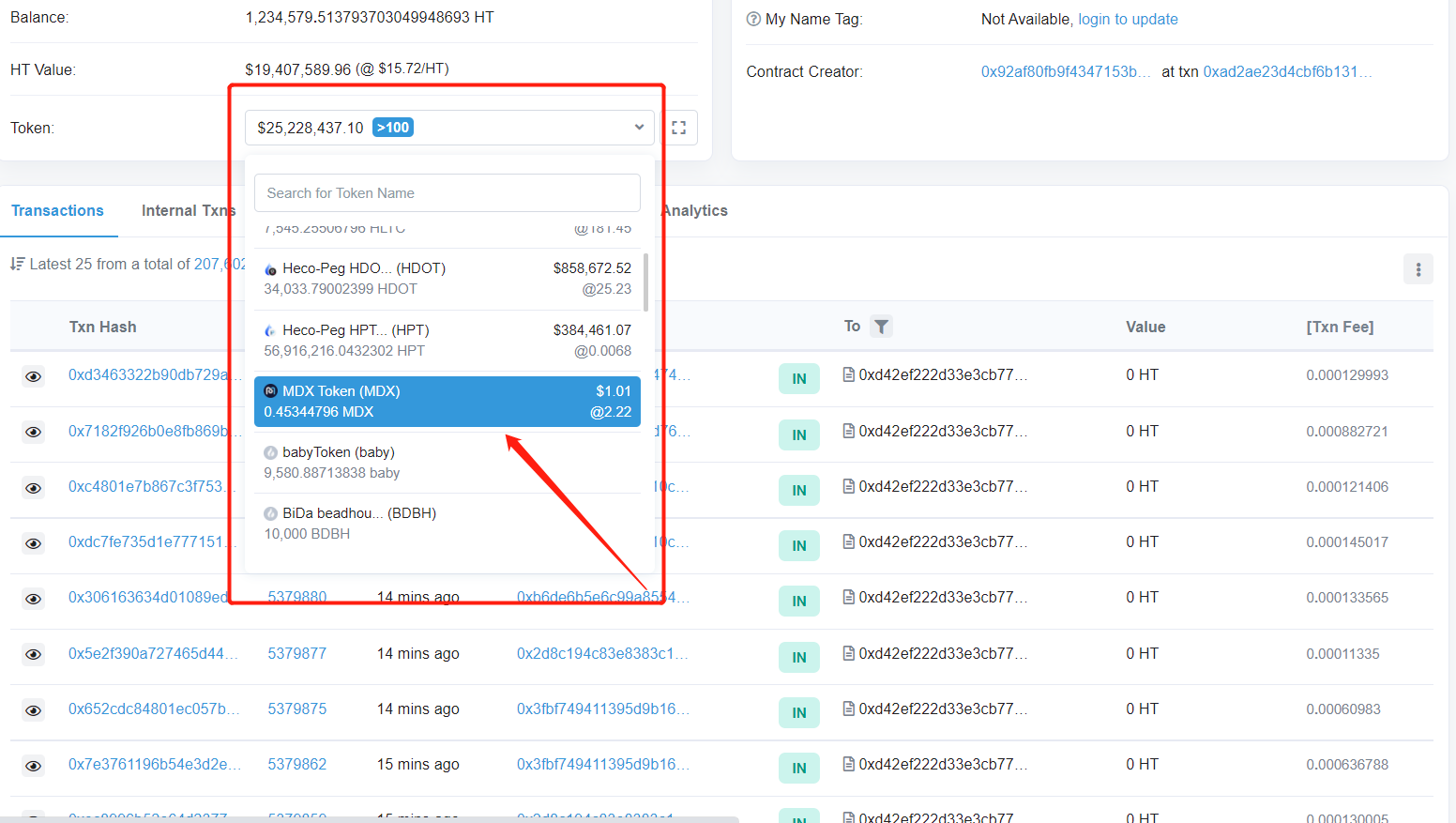Open To address in row 0x652cdc84801ec057b
This screenshot has width=1456, height=823.
(943, 709)
